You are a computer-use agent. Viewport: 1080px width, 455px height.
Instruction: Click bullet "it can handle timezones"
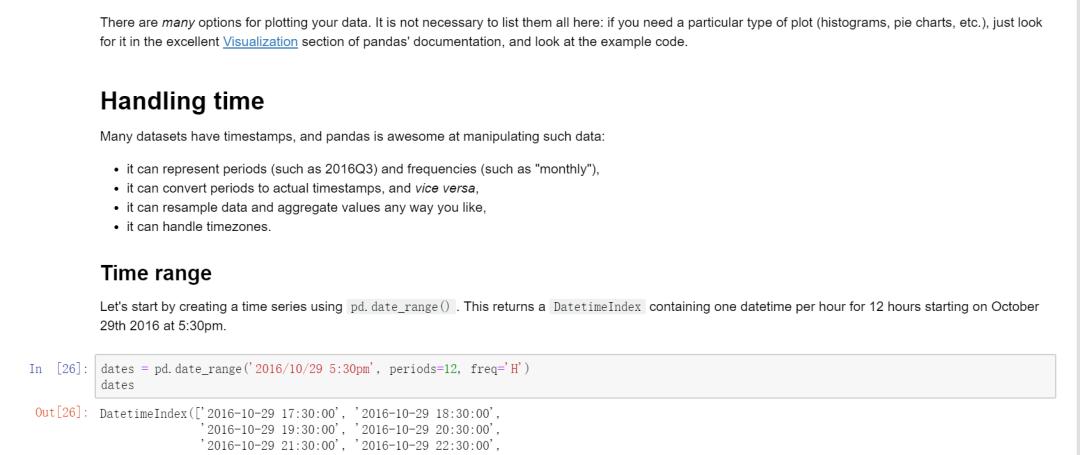pos(198,226)
